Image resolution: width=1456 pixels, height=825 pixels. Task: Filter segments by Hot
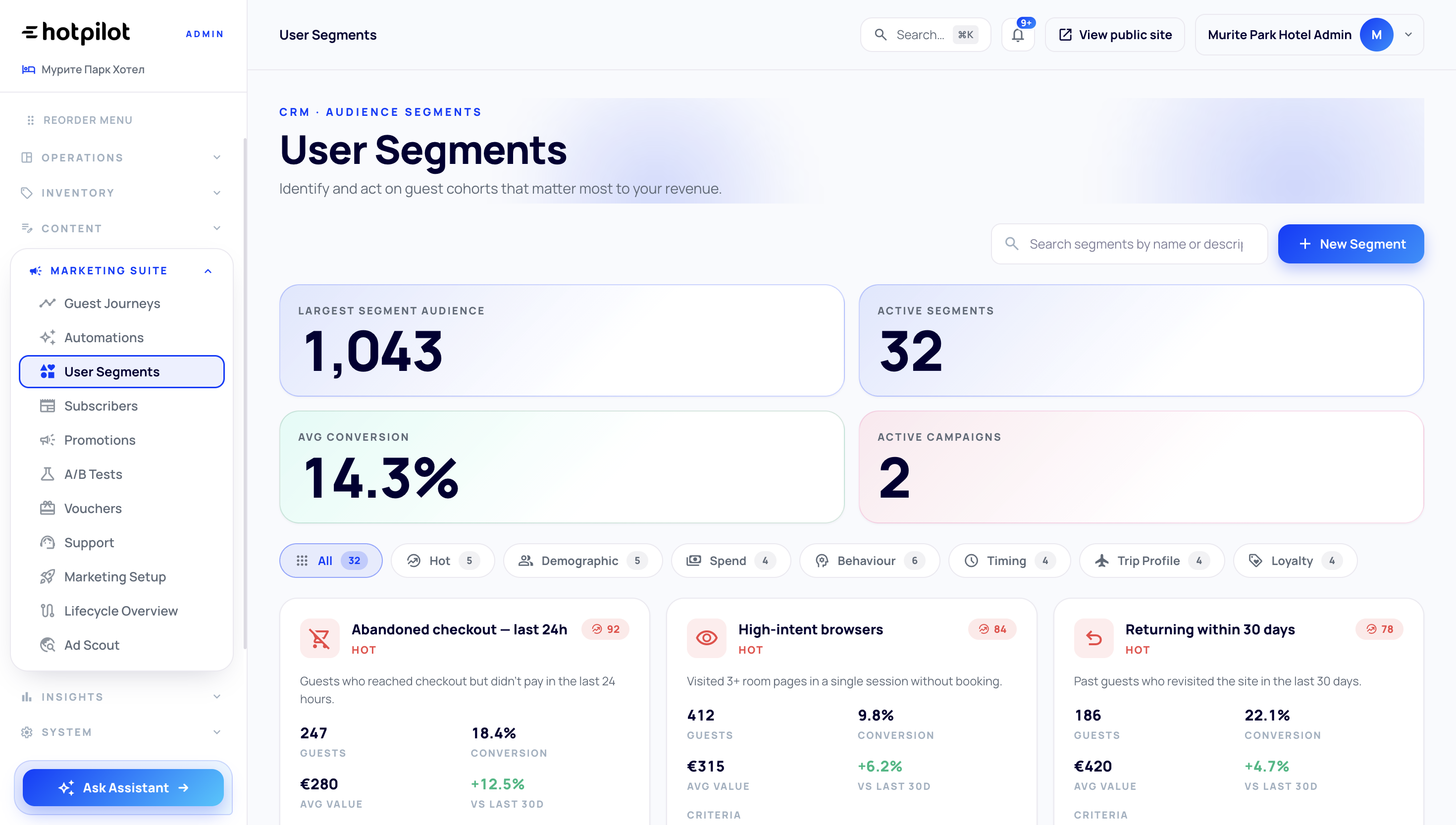[x=442, y=561]
